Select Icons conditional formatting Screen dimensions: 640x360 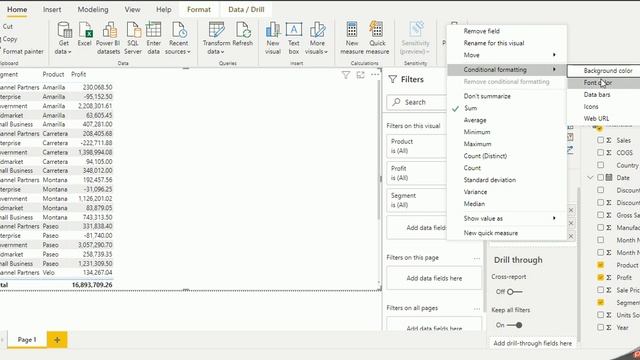604,107
